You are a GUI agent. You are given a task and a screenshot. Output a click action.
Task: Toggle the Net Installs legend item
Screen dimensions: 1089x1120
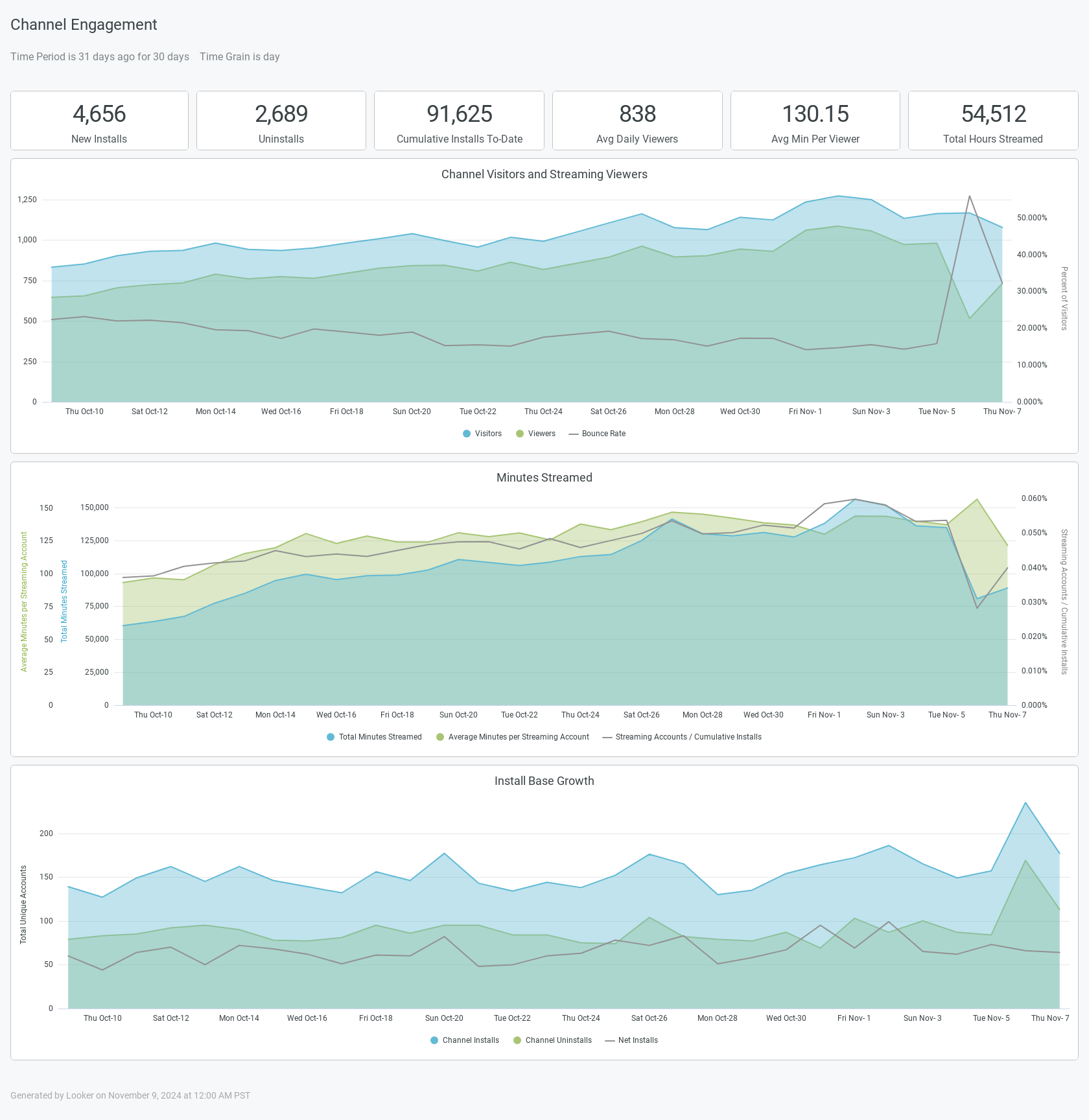point(631,1040)
